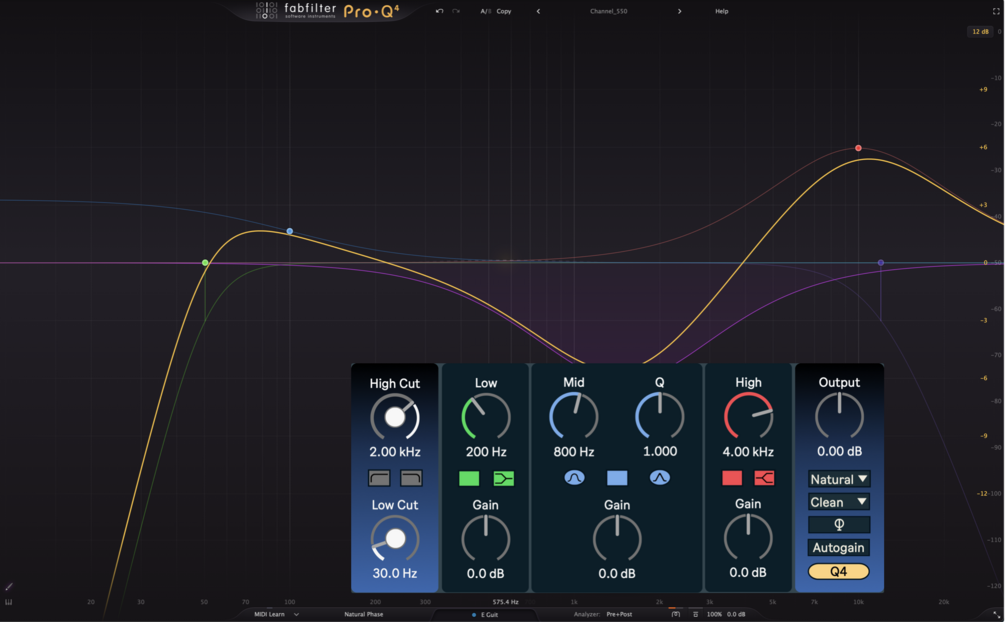Click the 575.4 Hz frequency readout
The height and width of the screenshot is (622, 1005).
pos(505,602)
